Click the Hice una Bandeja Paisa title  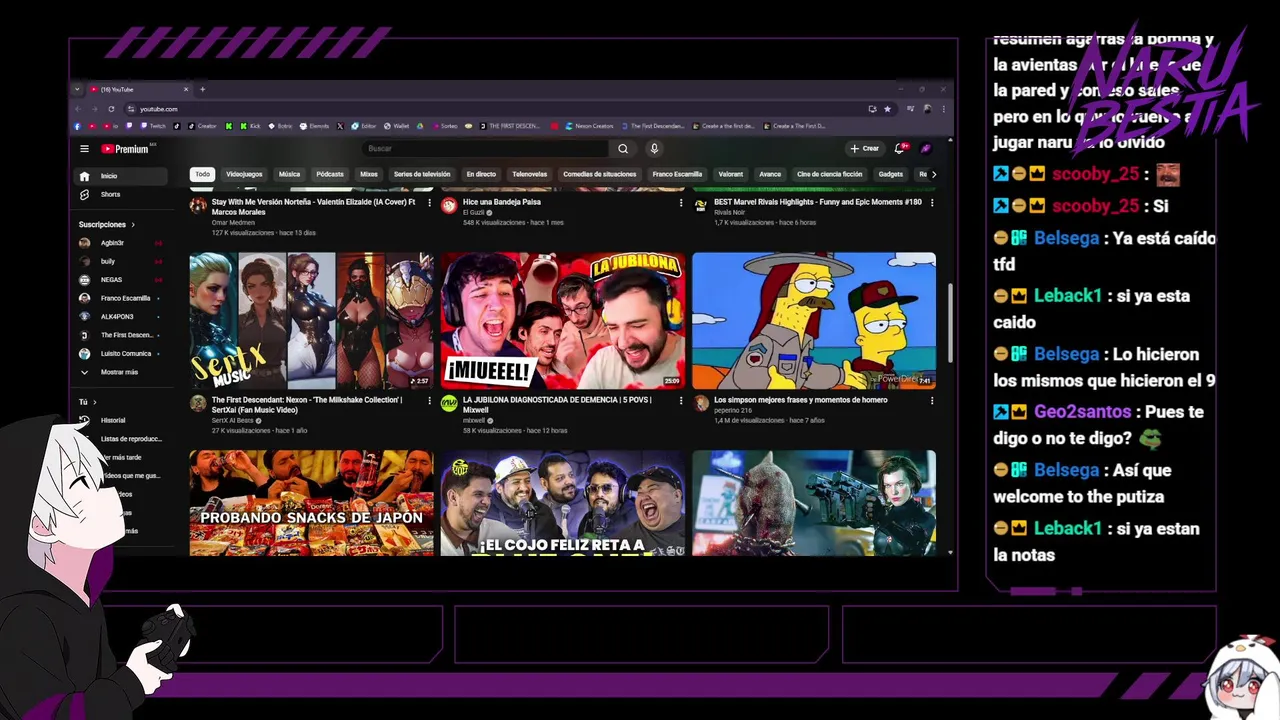[502, 202]
